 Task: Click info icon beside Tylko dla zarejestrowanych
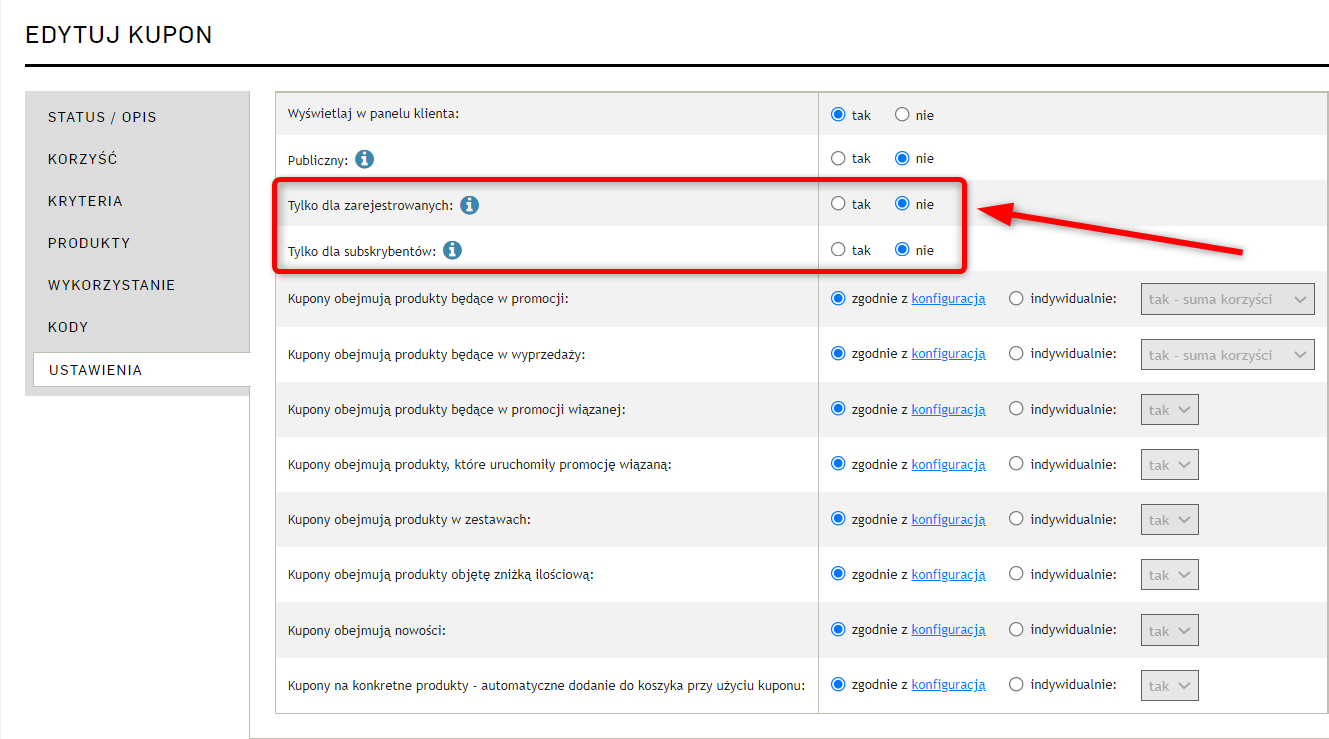(x=469, y=205)
